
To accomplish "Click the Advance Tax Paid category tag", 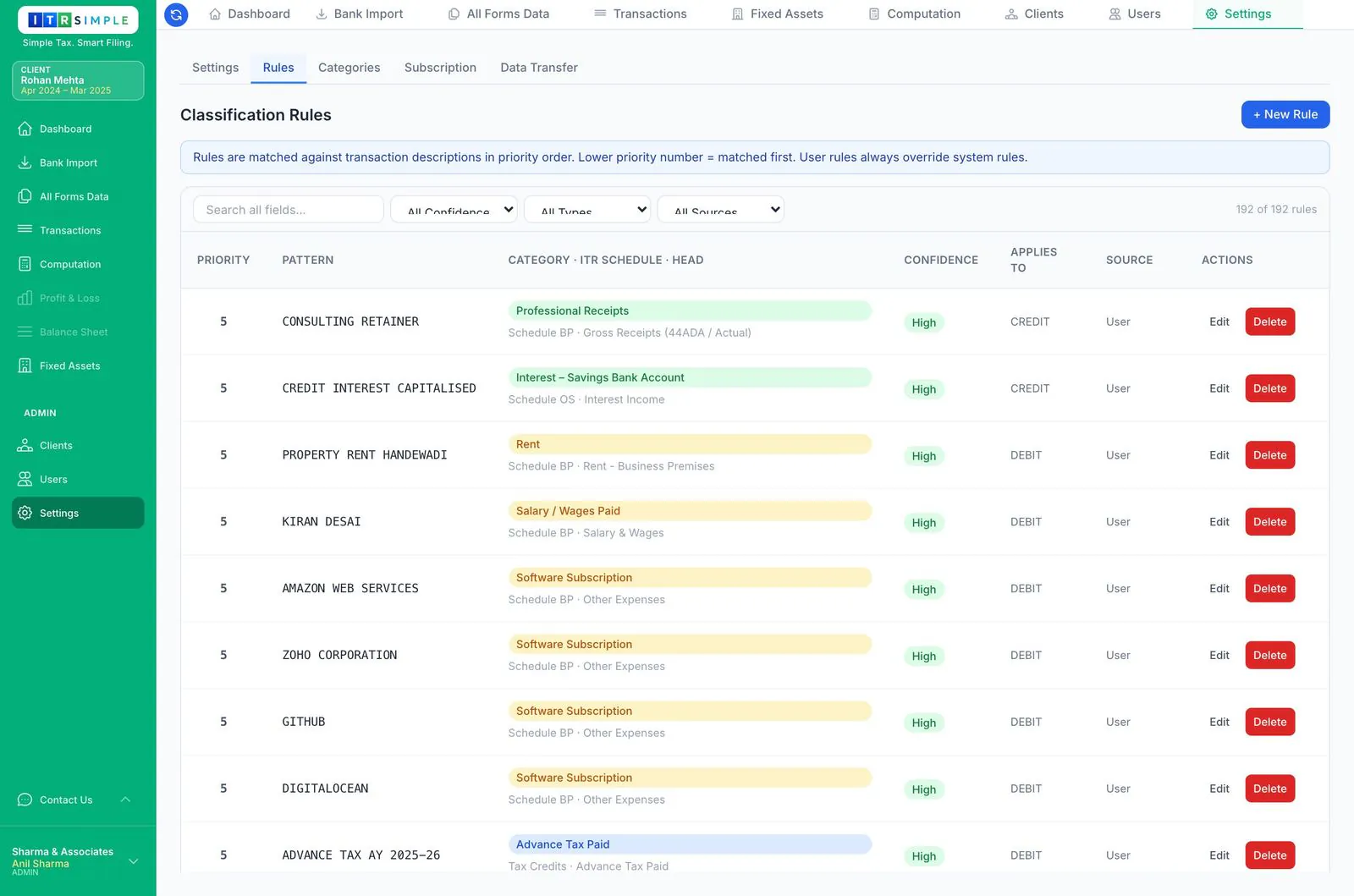I will tap(690, 844).
